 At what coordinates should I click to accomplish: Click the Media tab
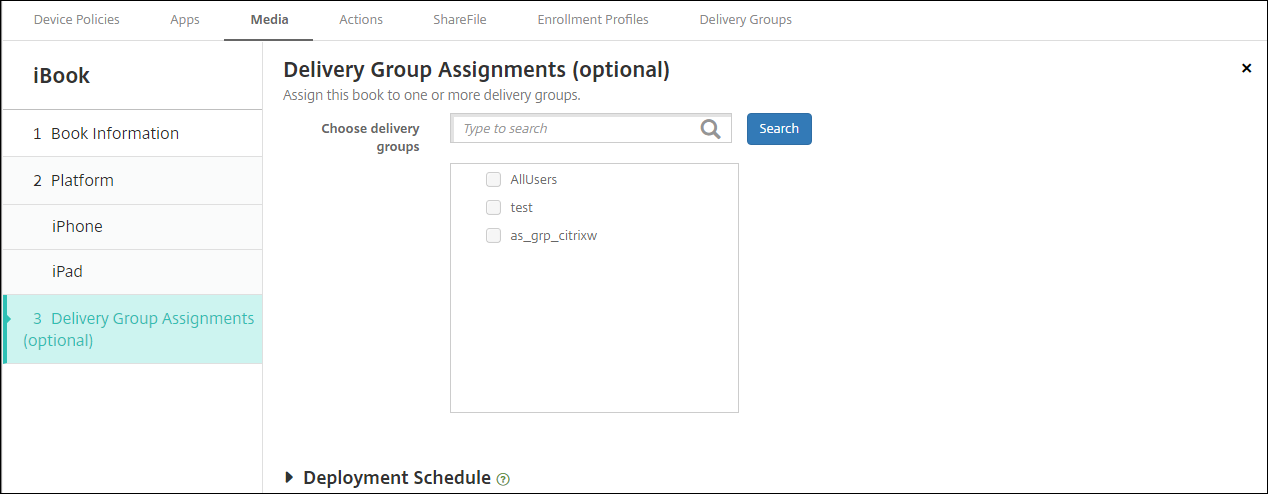[x=268, y=20]
